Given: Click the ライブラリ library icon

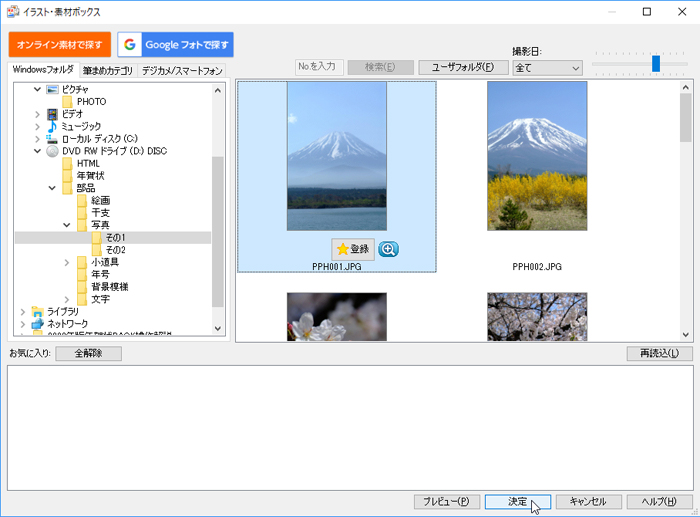Looking at the screenshot, I should pyautogui.click(x=38, y=312).
